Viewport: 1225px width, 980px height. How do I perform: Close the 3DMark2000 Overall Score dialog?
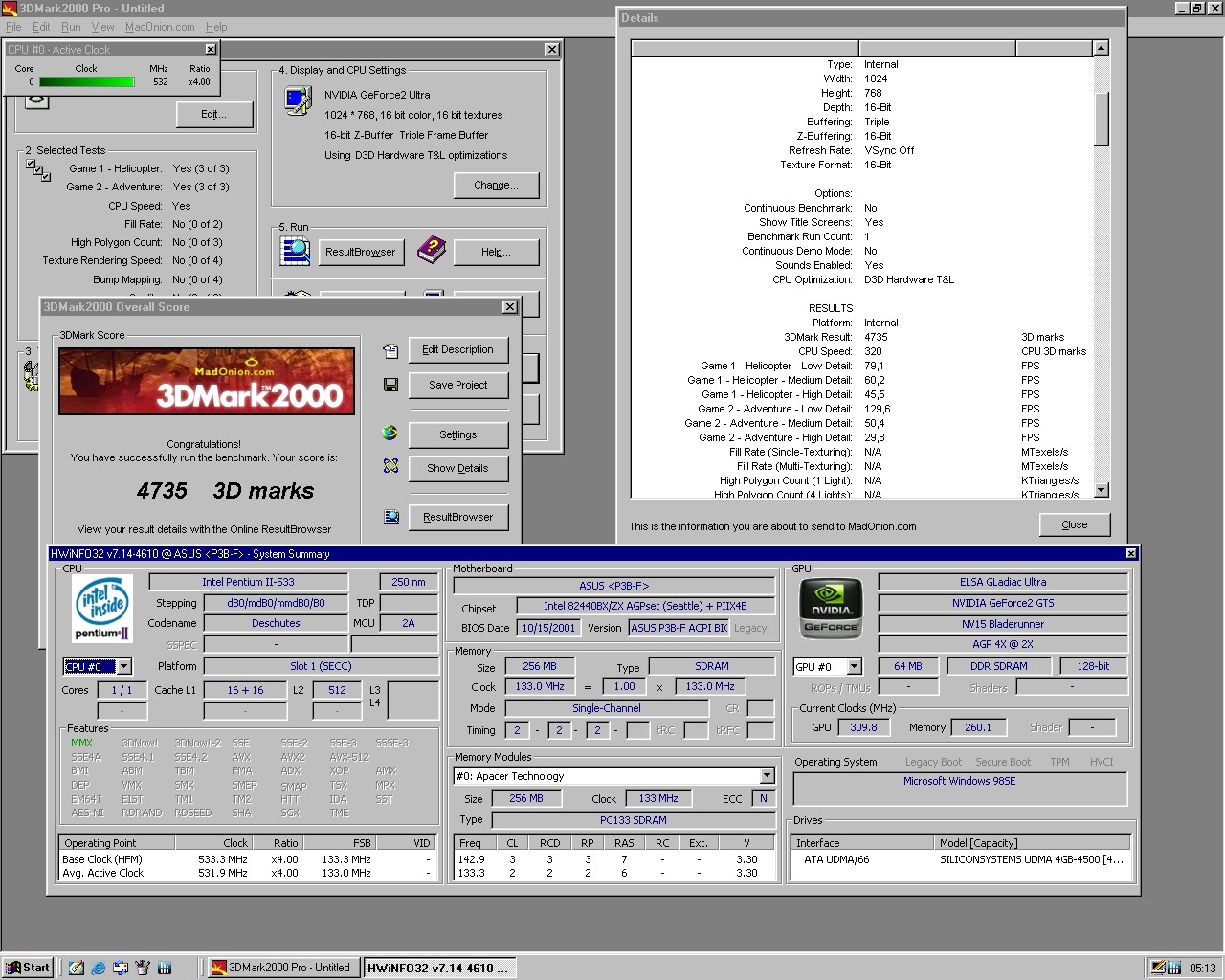click(510, 306)
